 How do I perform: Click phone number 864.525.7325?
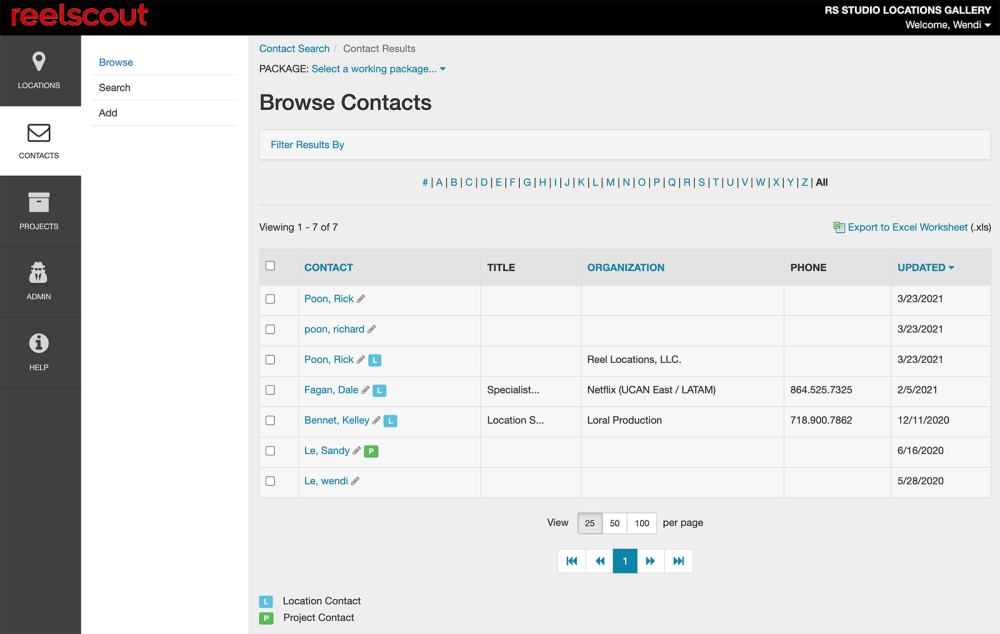(x=821, y=390)
